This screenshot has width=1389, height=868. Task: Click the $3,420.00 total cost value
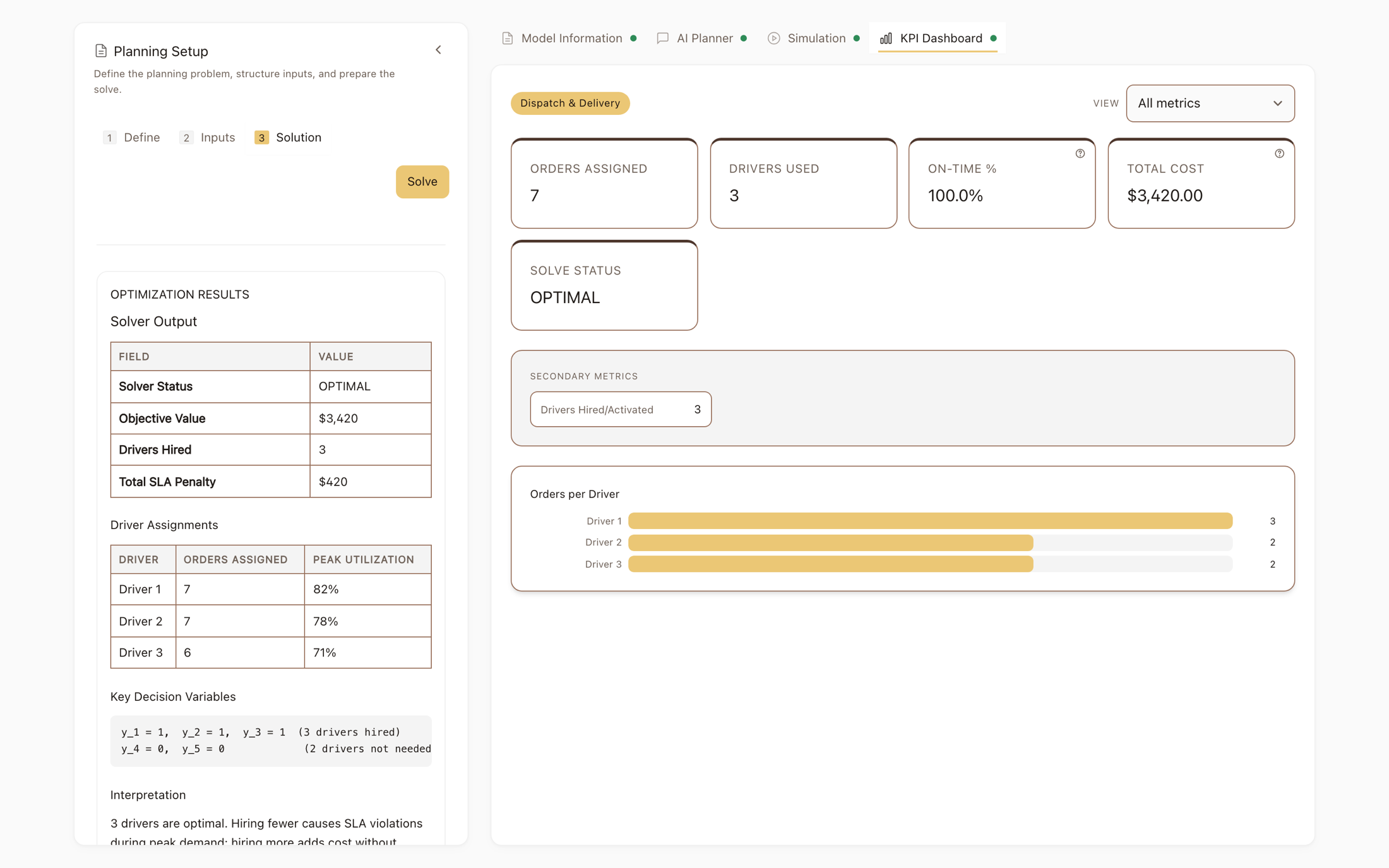point(1165,196)
